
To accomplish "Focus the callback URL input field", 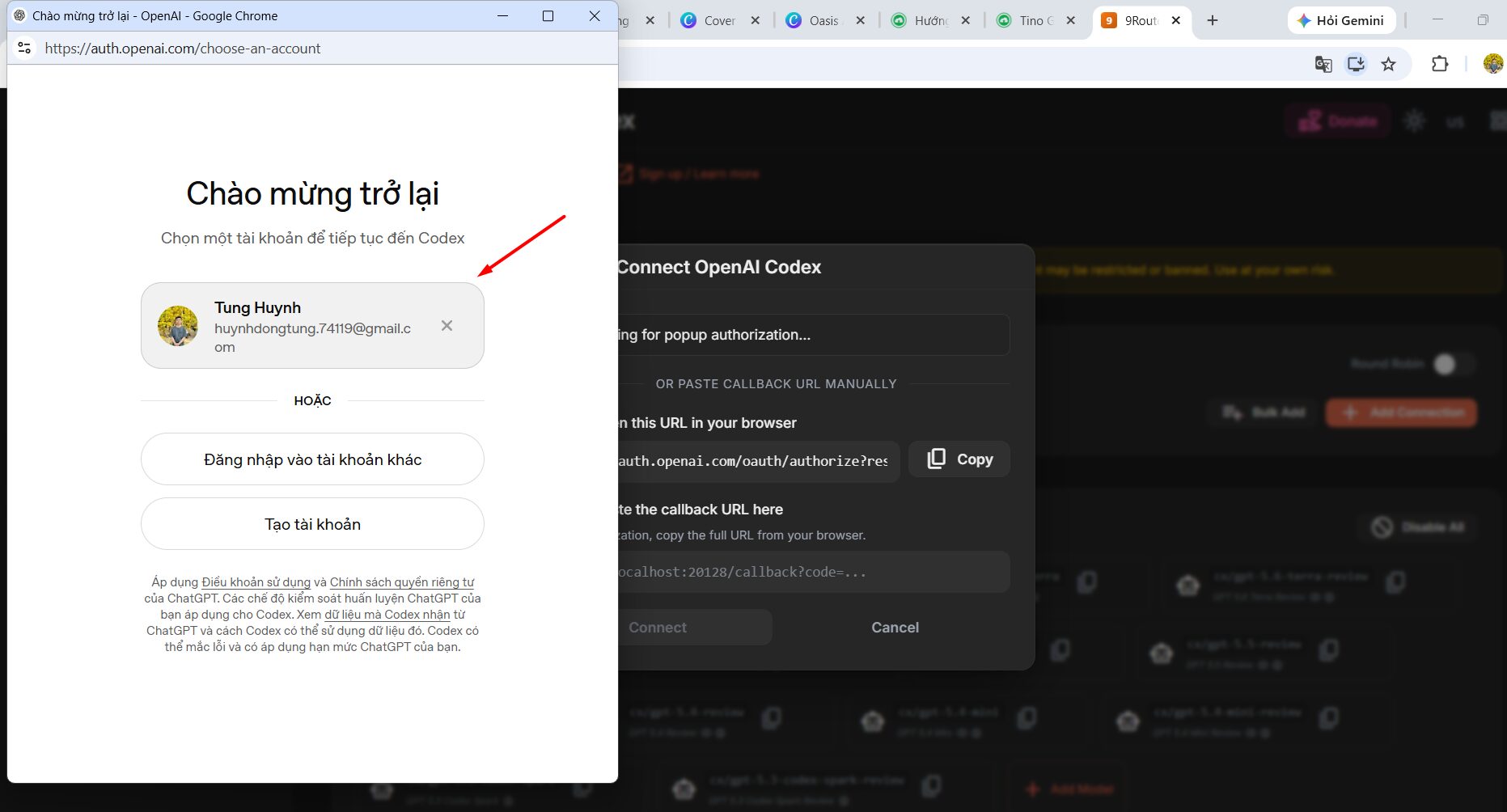I will click(814, 572).
